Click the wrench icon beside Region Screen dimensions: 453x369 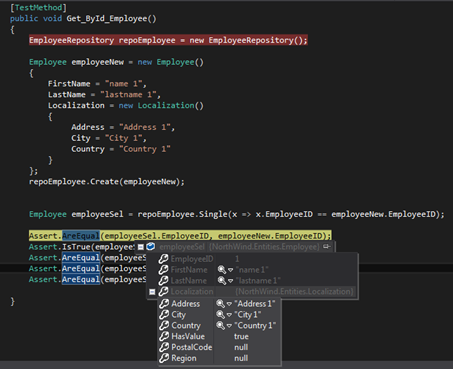coord(164,358)
